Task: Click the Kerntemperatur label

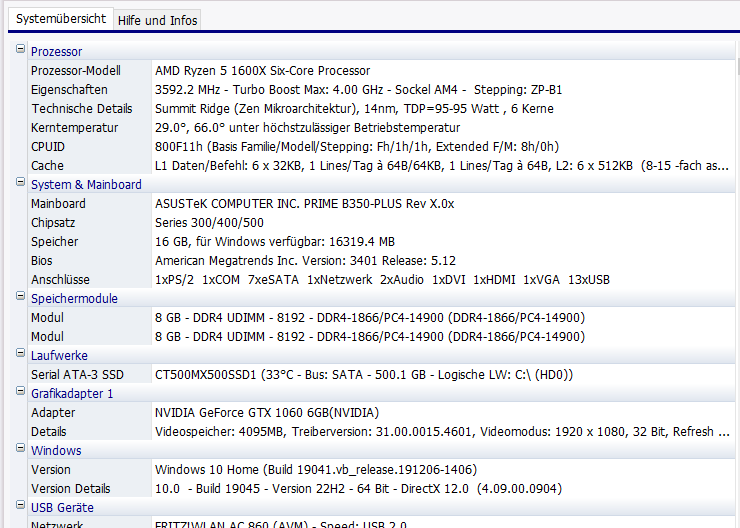Action: pyautogui.click(x=74, y=128)
